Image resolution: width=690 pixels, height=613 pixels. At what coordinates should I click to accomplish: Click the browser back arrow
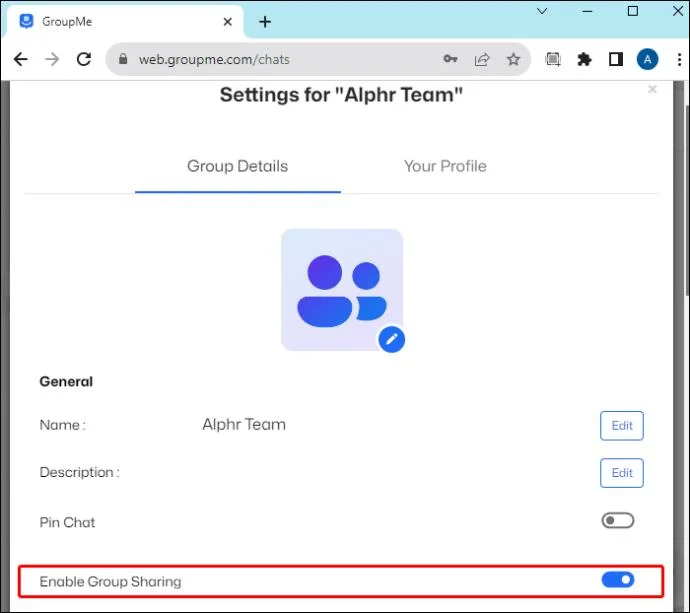click(x=21, y=59)
